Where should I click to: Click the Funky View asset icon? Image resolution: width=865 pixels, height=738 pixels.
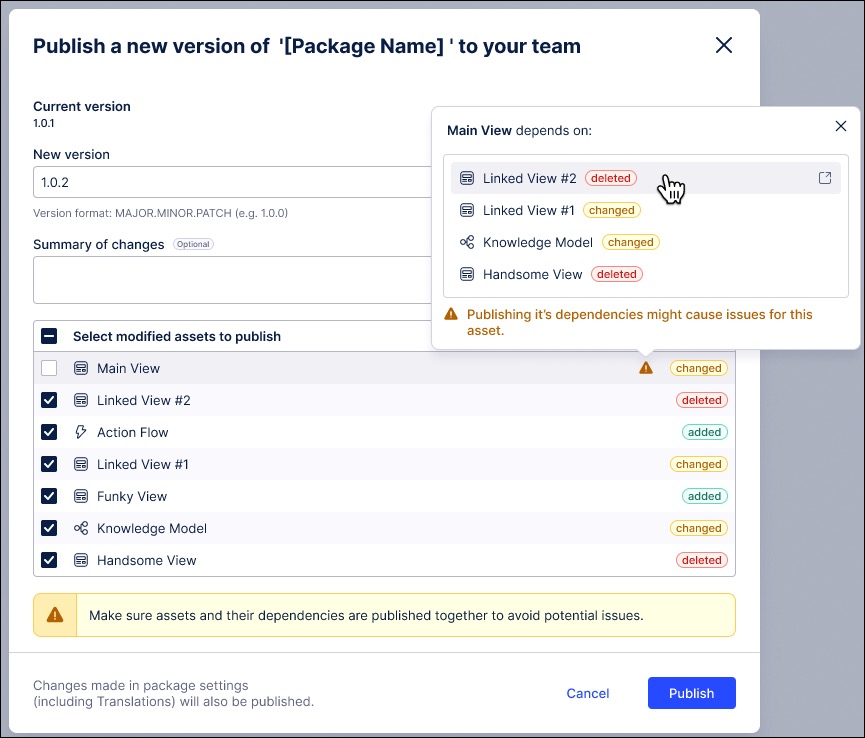click(x=81, y=496)
